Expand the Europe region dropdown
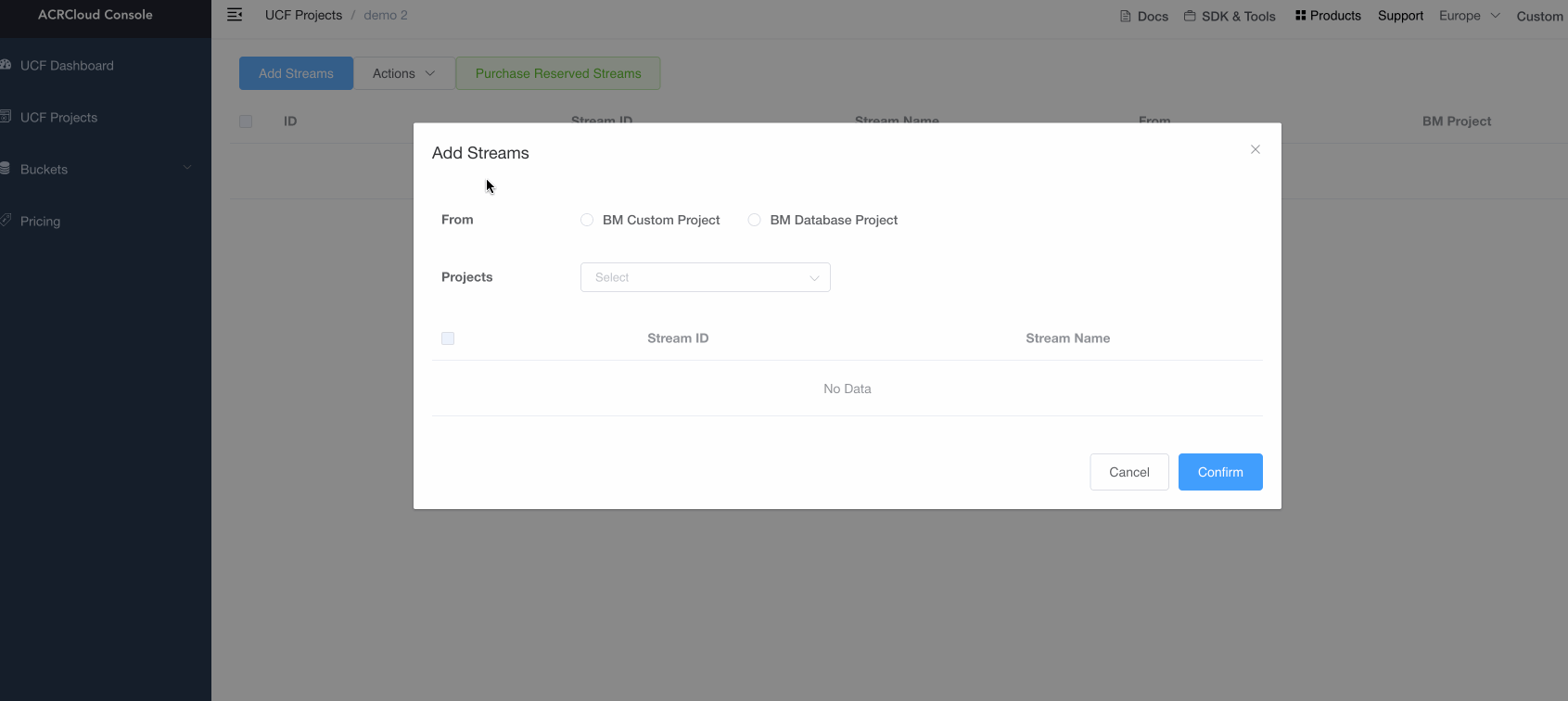Viewport: 1568px width, 701px height. [1469, 16]
